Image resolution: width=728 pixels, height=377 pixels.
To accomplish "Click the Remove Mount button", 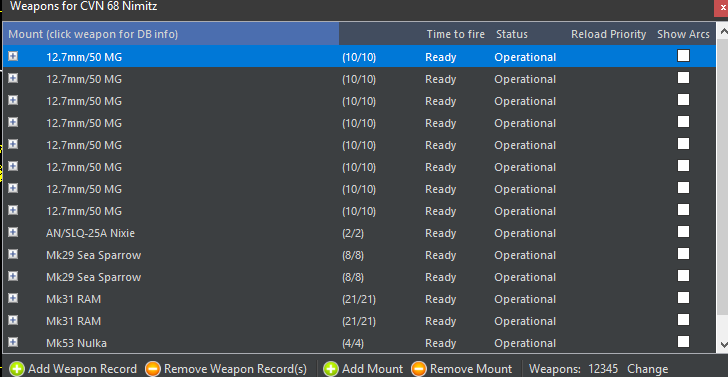I will coord(462,369).
